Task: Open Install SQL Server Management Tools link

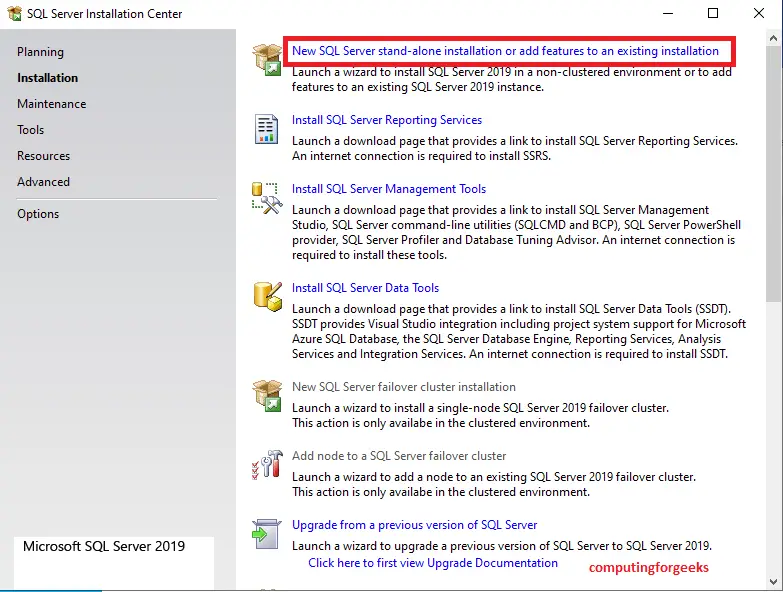Action: pyautogui.click(x=389, y=189)
